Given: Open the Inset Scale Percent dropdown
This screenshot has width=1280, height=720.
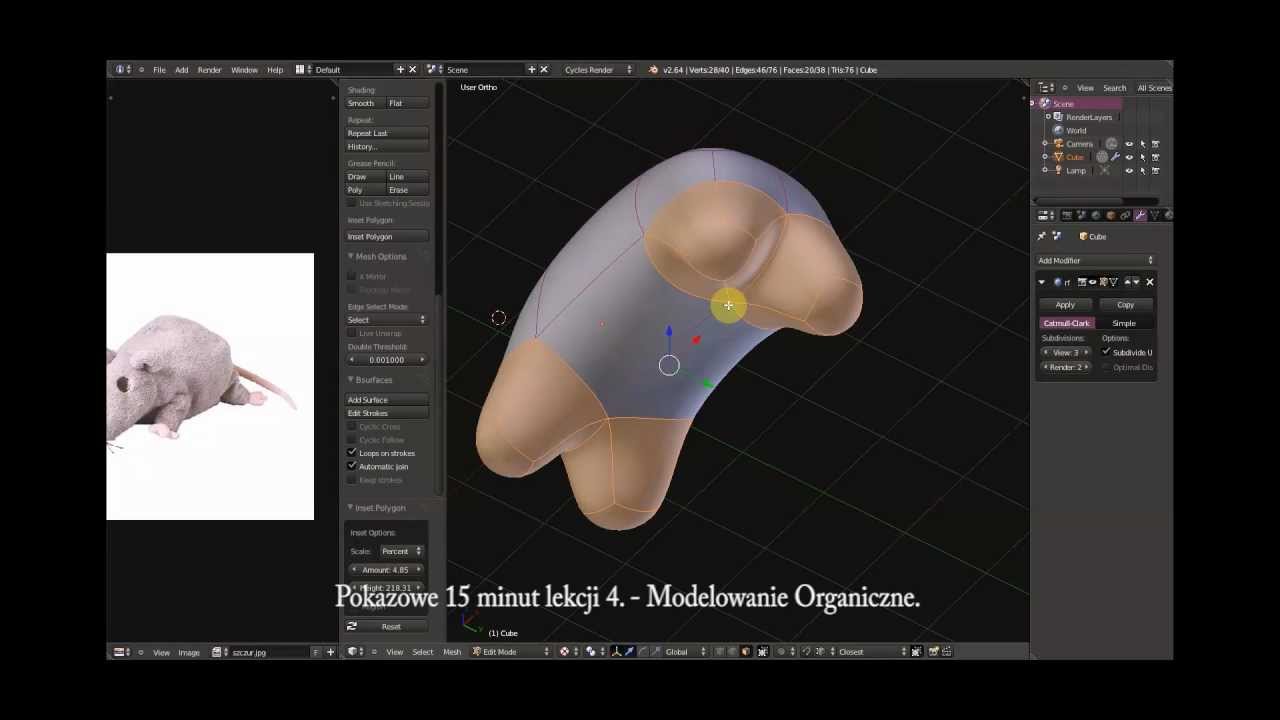Looking at the screenshot, I should 401,551.
